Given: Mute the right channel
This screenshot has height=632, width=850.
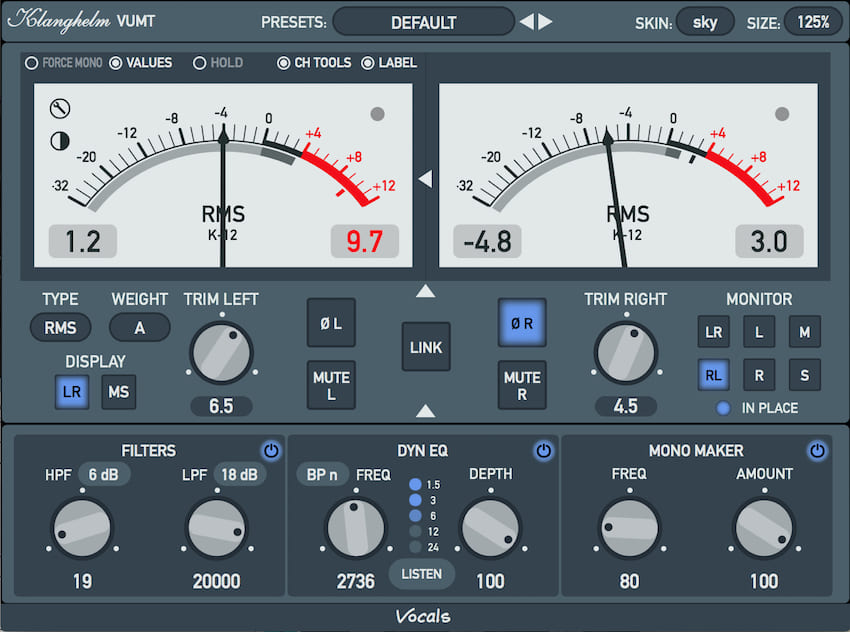Looking at the screenshot, I should pos(522,385).
